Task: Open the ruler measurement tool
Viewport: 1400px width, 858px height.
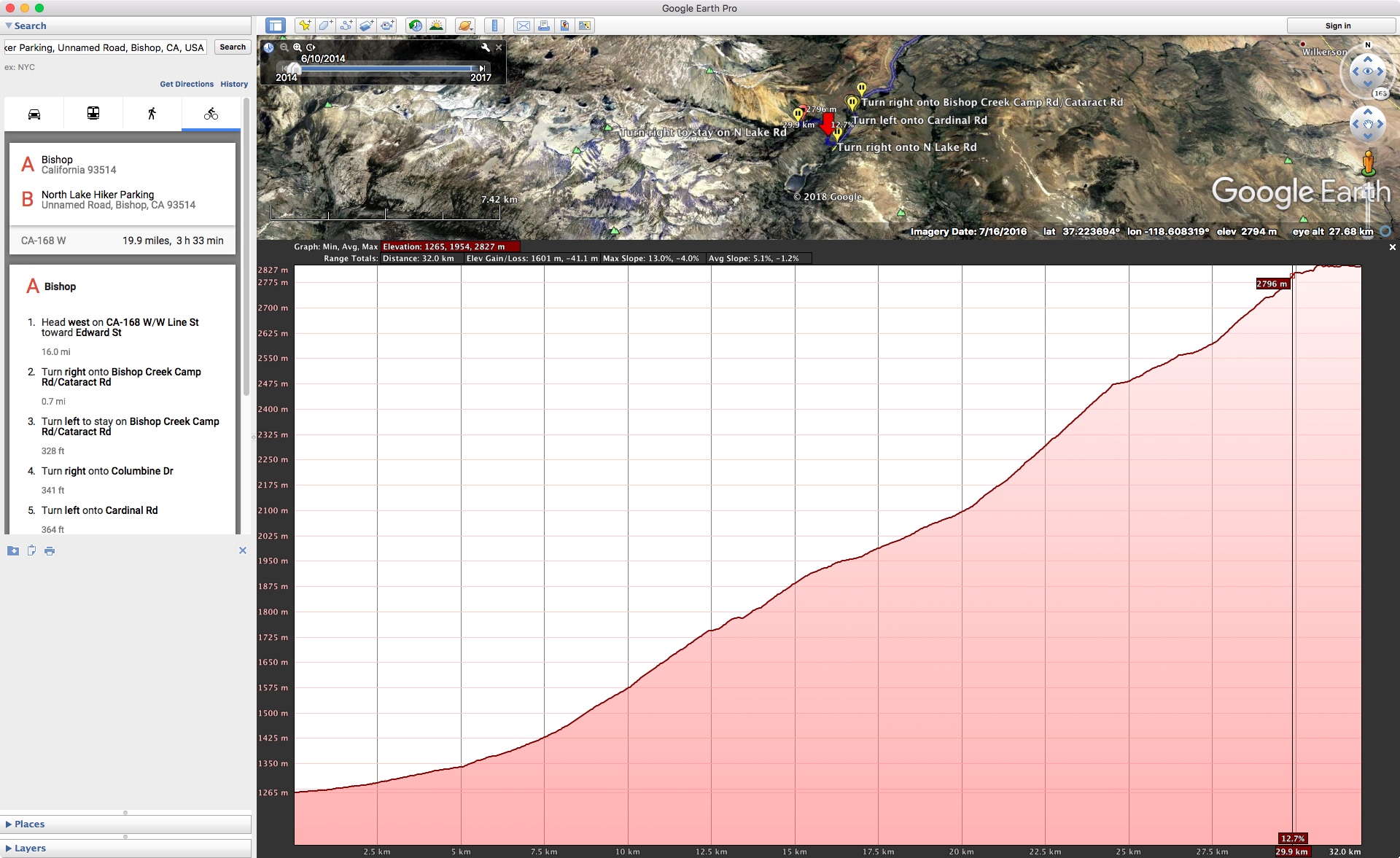Action: 494,26
